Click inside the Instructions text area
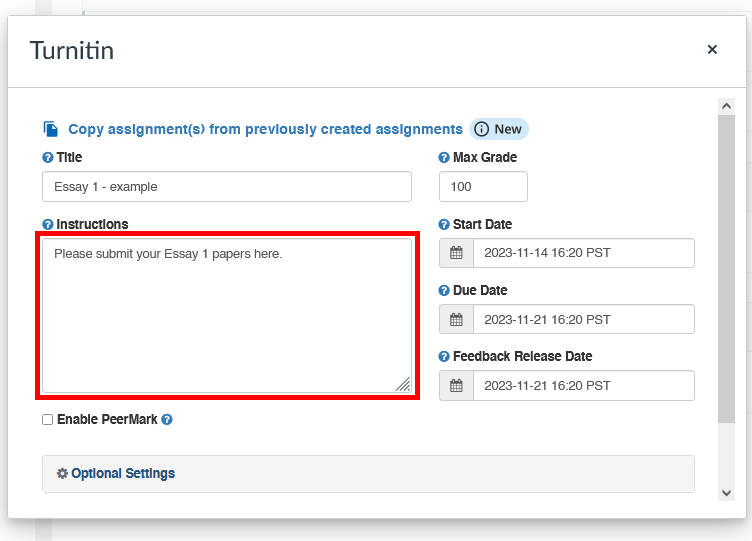The width and height of the screenshot is (752, 541). [227, 316]
